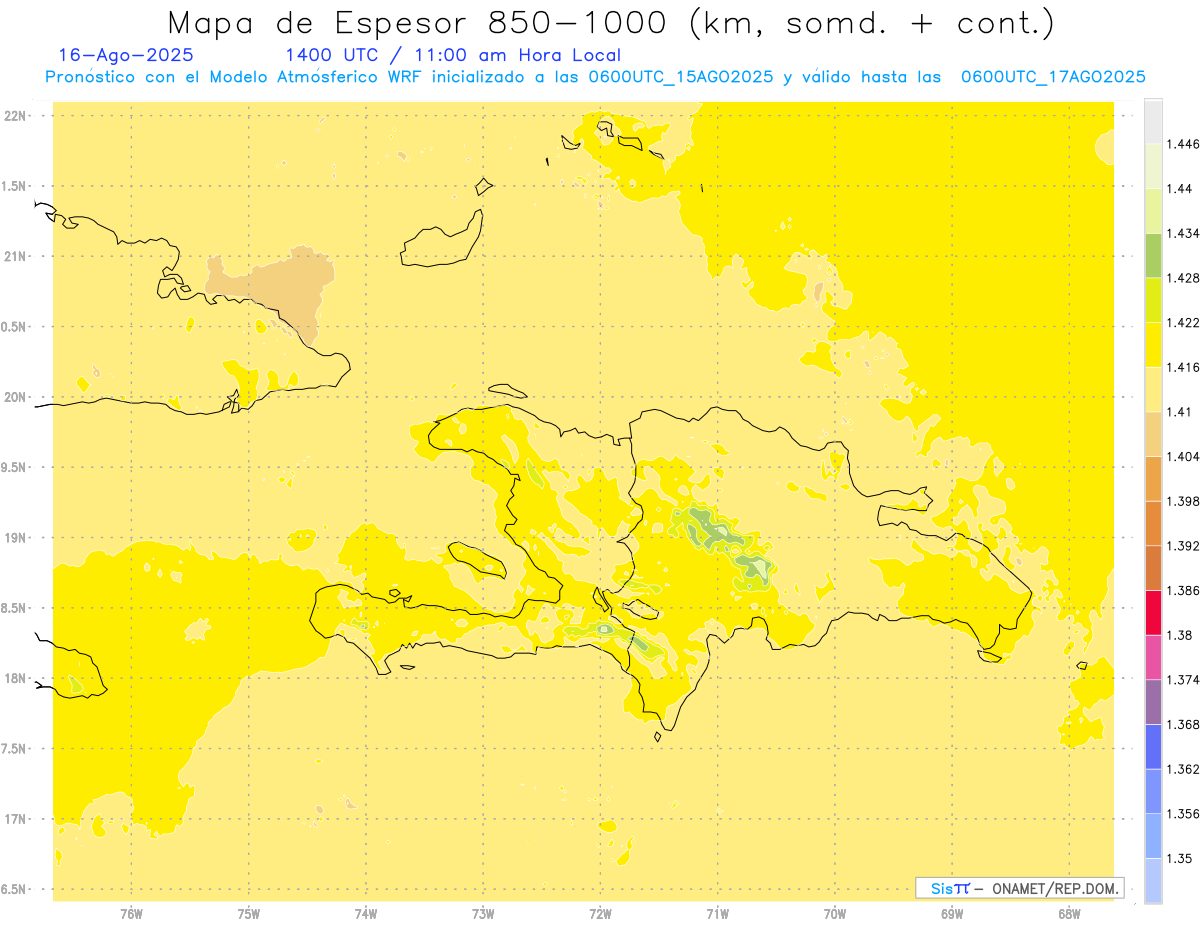Click the legend value "1.422"
Viewport: 1200px width, 927px height.
[x=1184, y=323]
